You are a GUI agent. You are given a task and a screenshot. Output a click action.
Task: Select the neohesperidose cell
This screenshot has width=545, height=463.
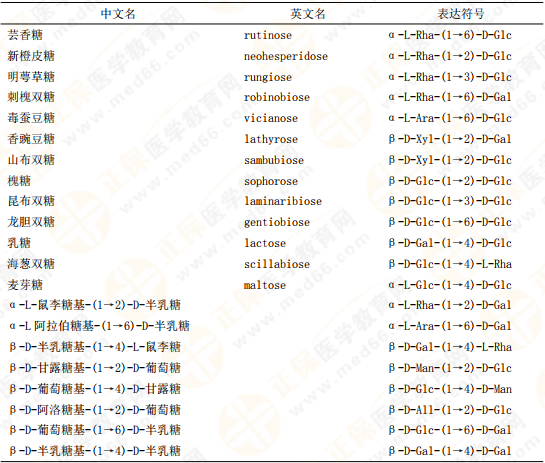(286, 56)
